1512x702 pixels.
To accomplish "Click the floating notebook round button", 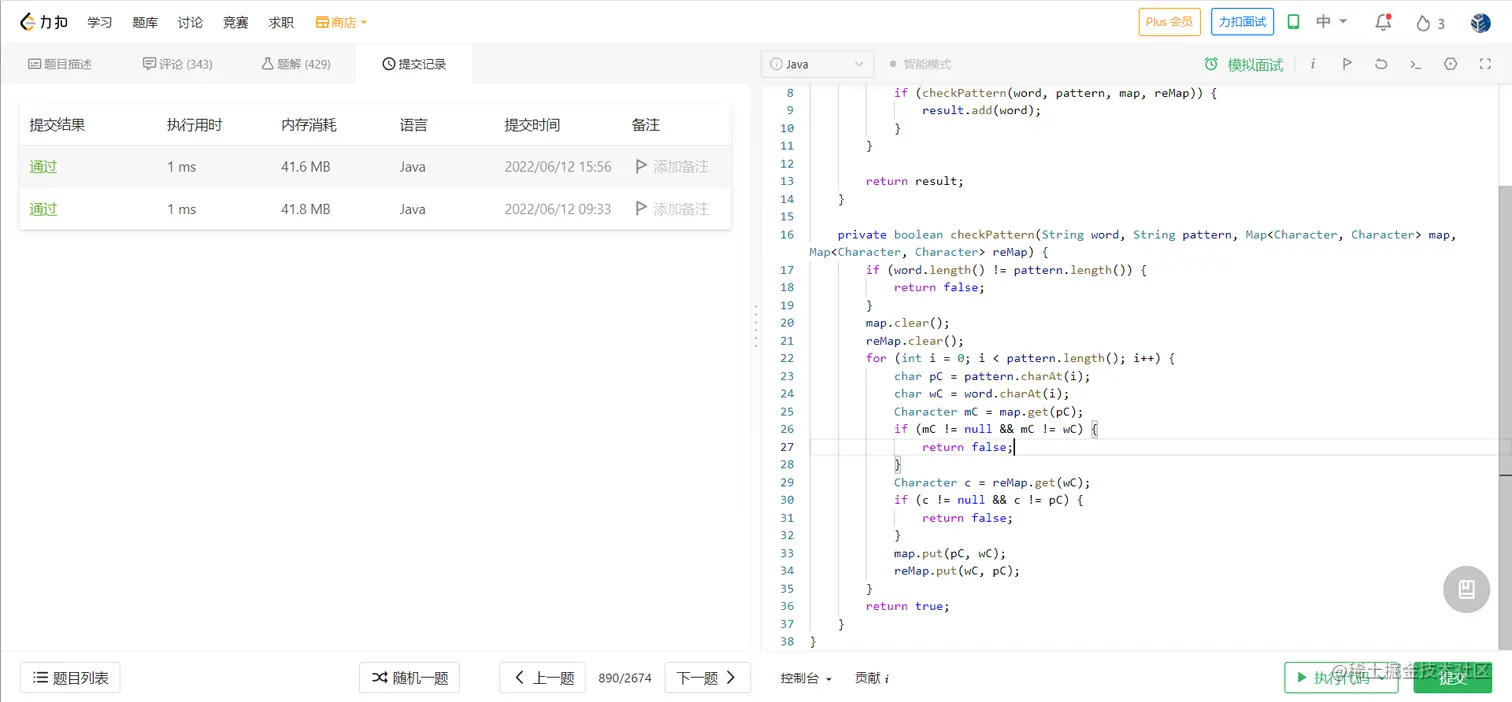I will click(x=1467, y=589).
